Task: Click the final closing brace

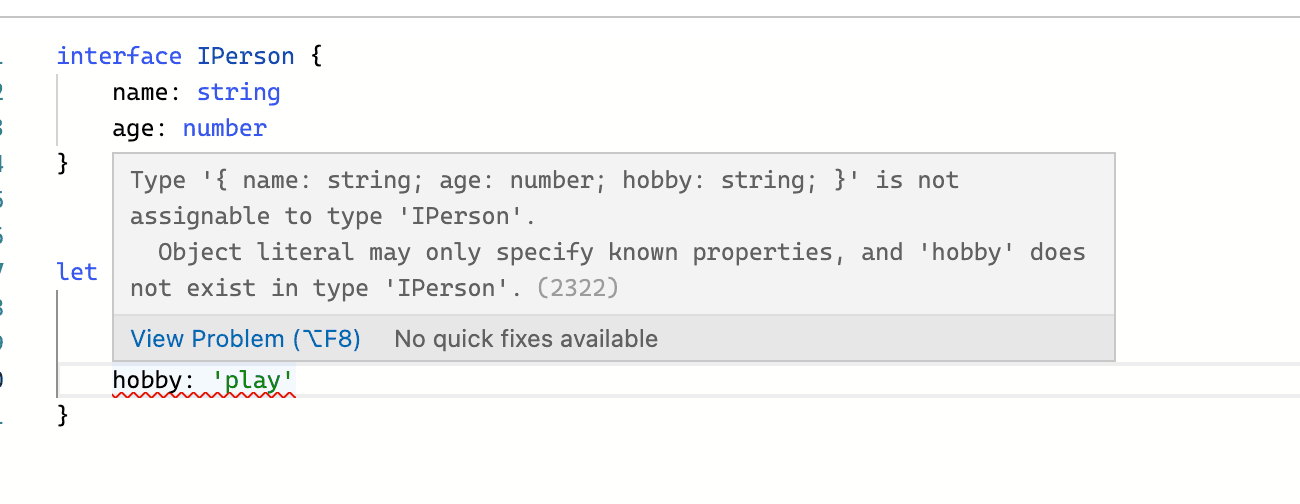Action: 63,414
